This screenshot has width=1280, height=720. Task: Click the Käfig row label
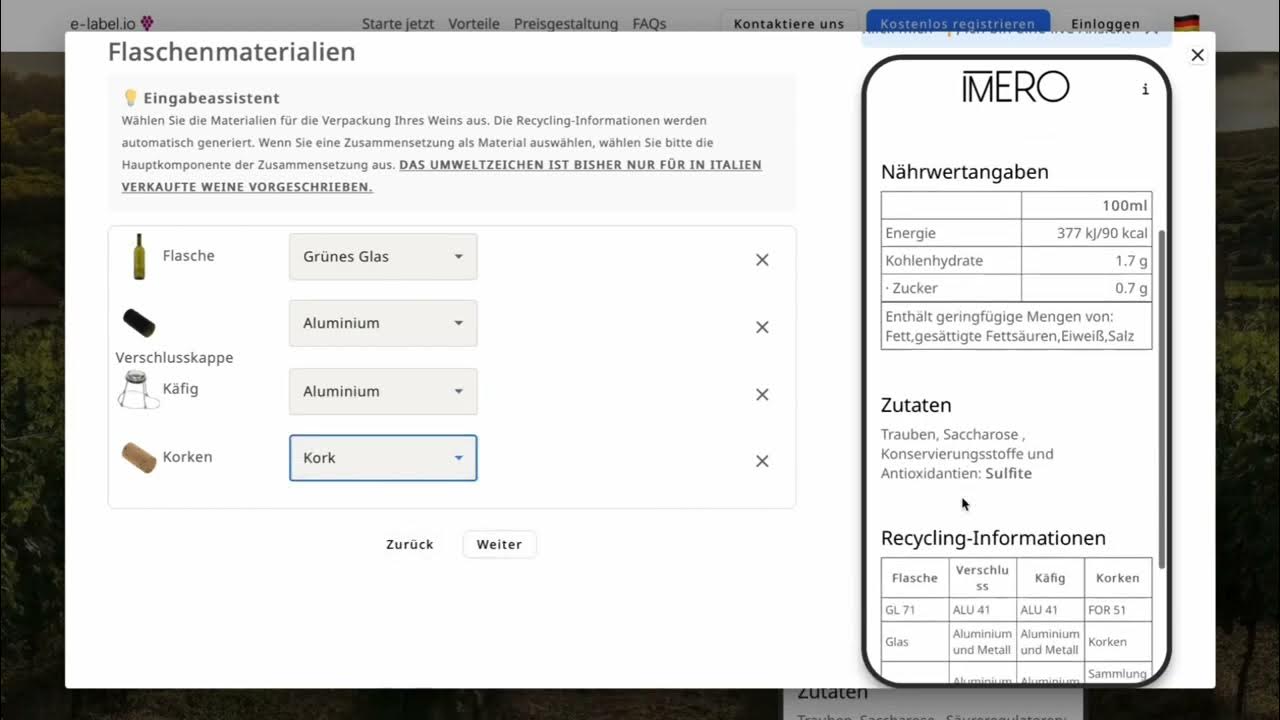click(x=181, y=389)
